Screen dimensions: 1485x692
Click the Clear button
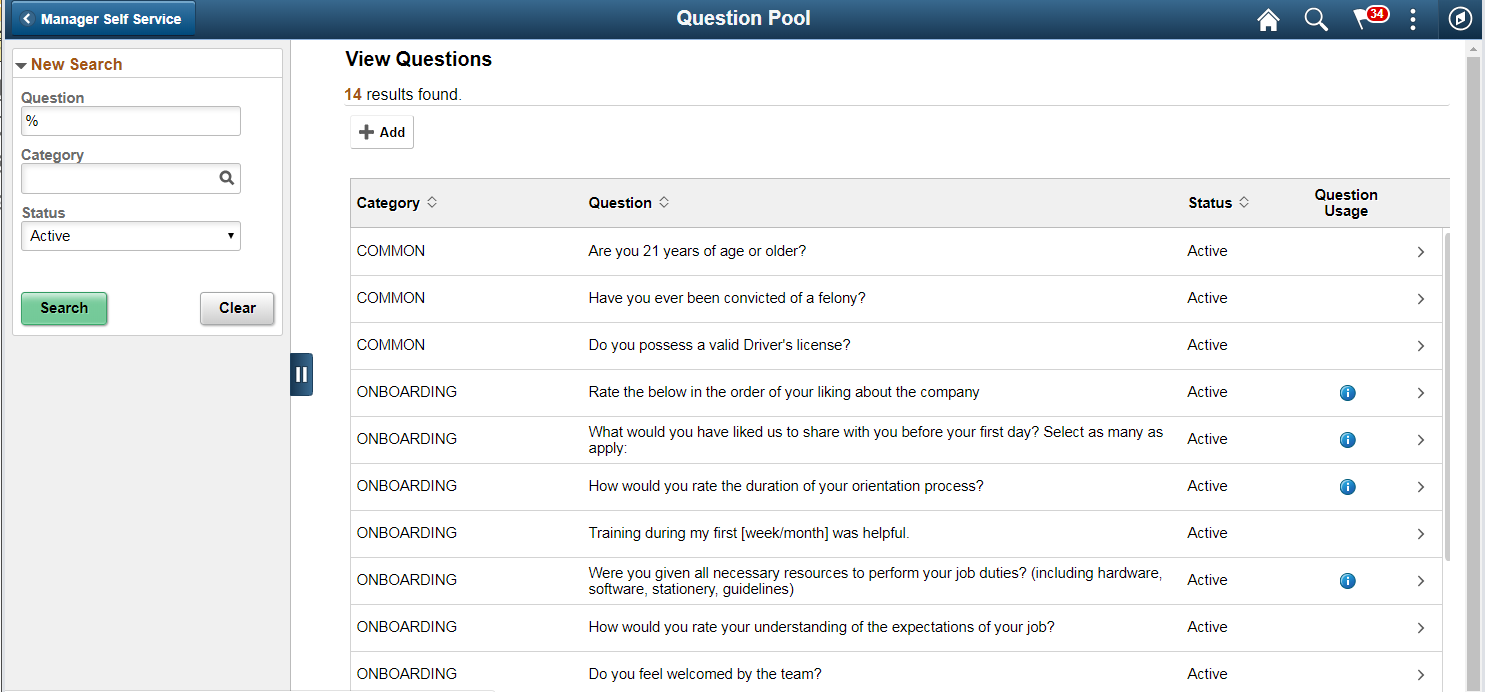(237, 308)
